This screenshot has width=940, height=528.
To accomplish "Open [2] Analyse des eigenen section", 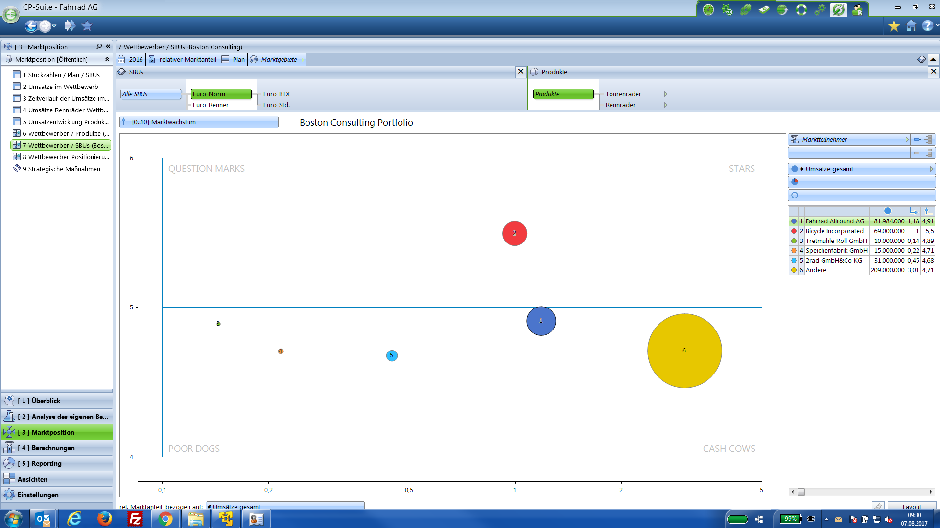I will [57, 417].
